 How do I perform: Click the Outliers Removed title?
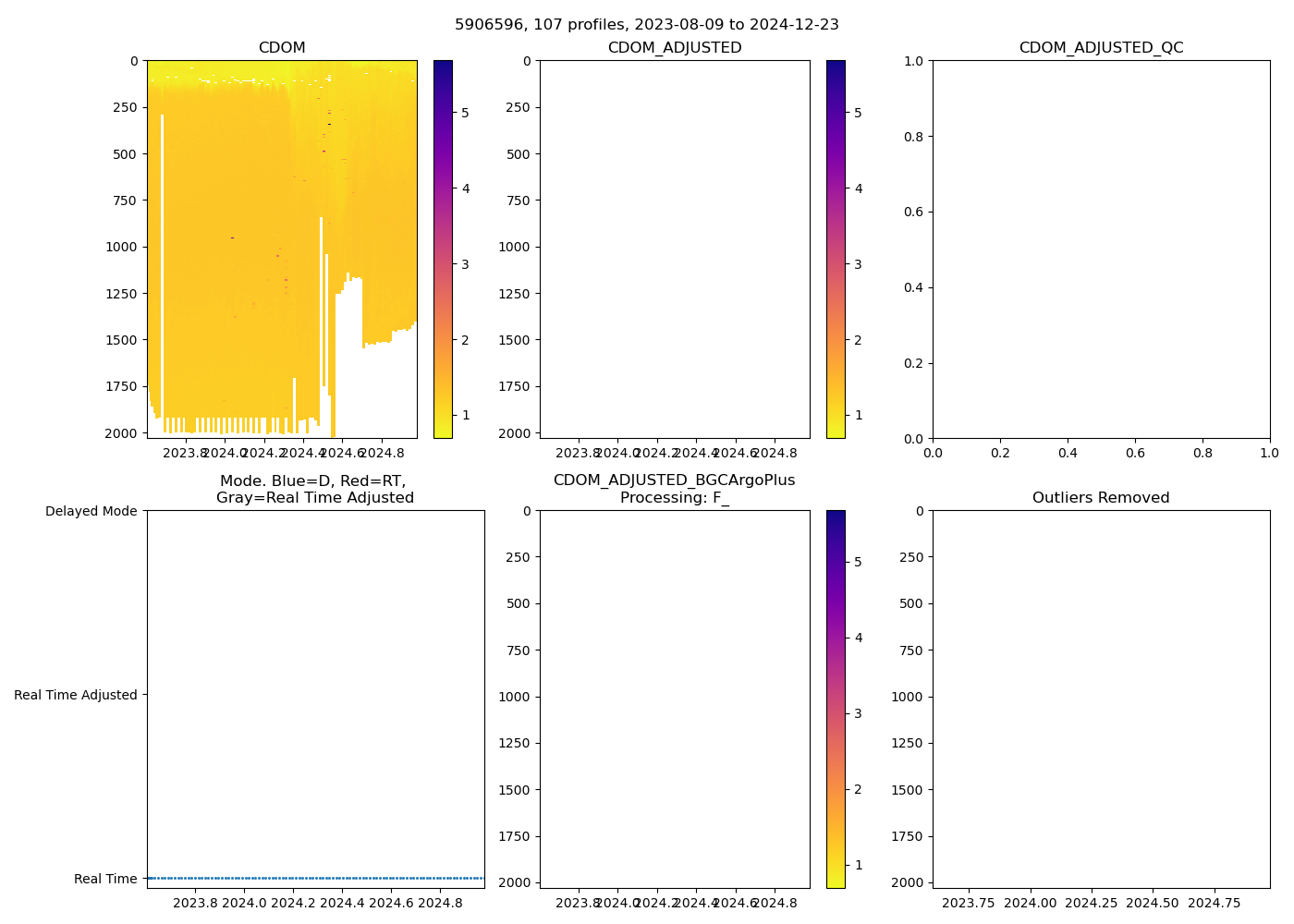(x=1101, y=498)
